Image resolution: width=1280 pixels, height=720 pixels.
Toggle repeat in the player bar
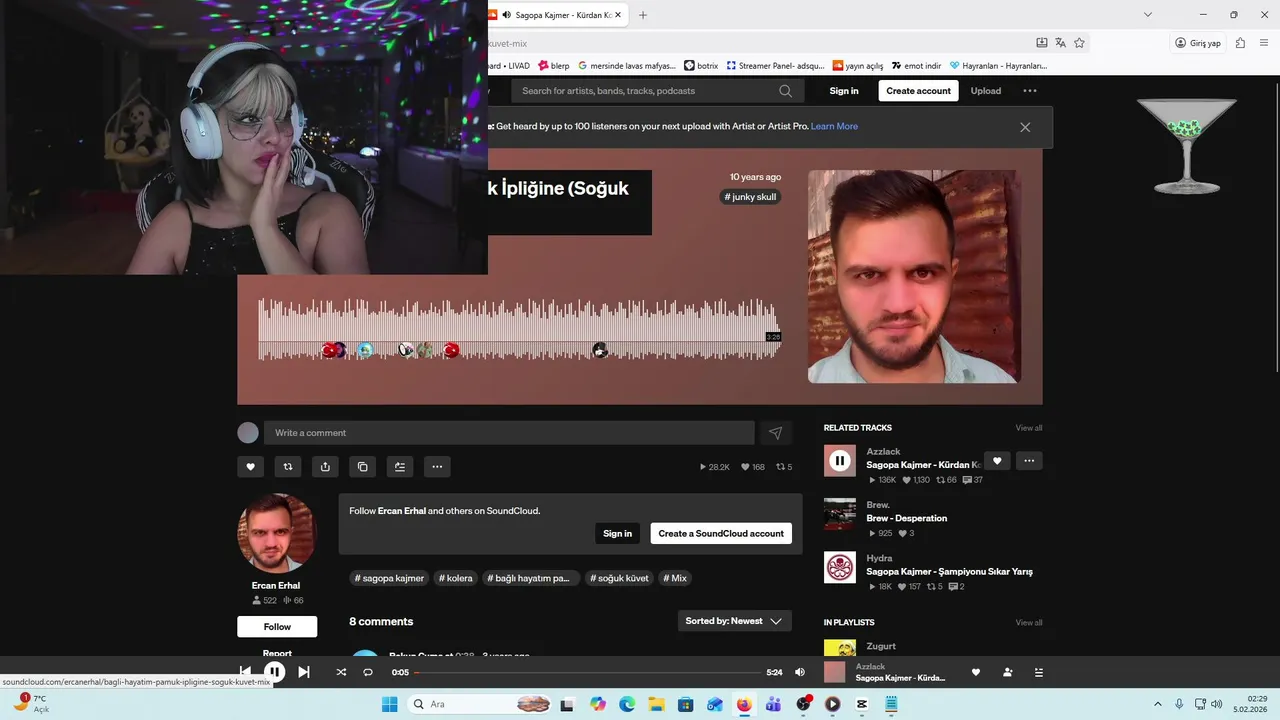coord(368,672)
